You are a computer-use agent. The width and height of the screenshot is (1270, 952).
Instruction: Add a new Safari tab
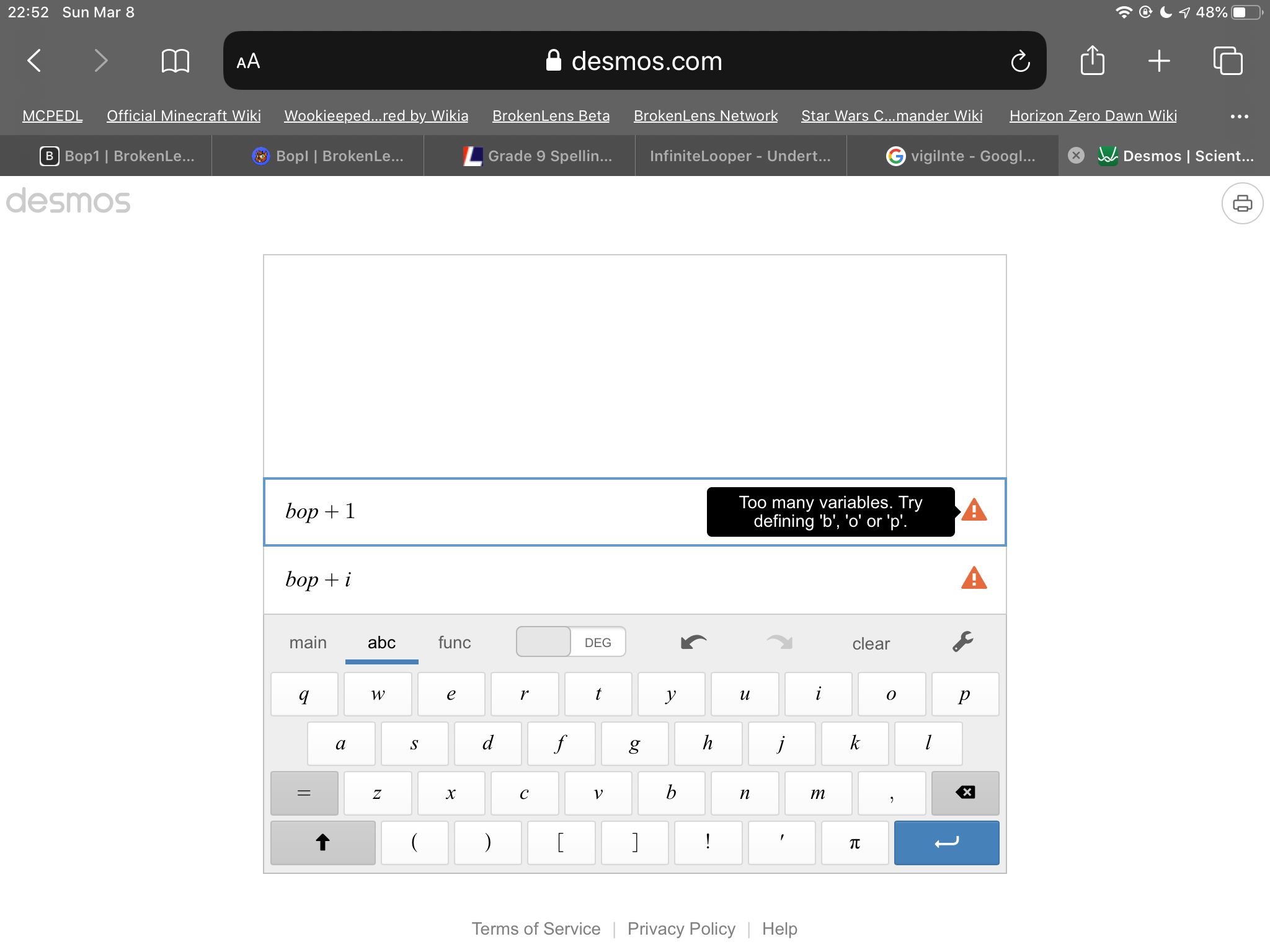[1159, 61]
